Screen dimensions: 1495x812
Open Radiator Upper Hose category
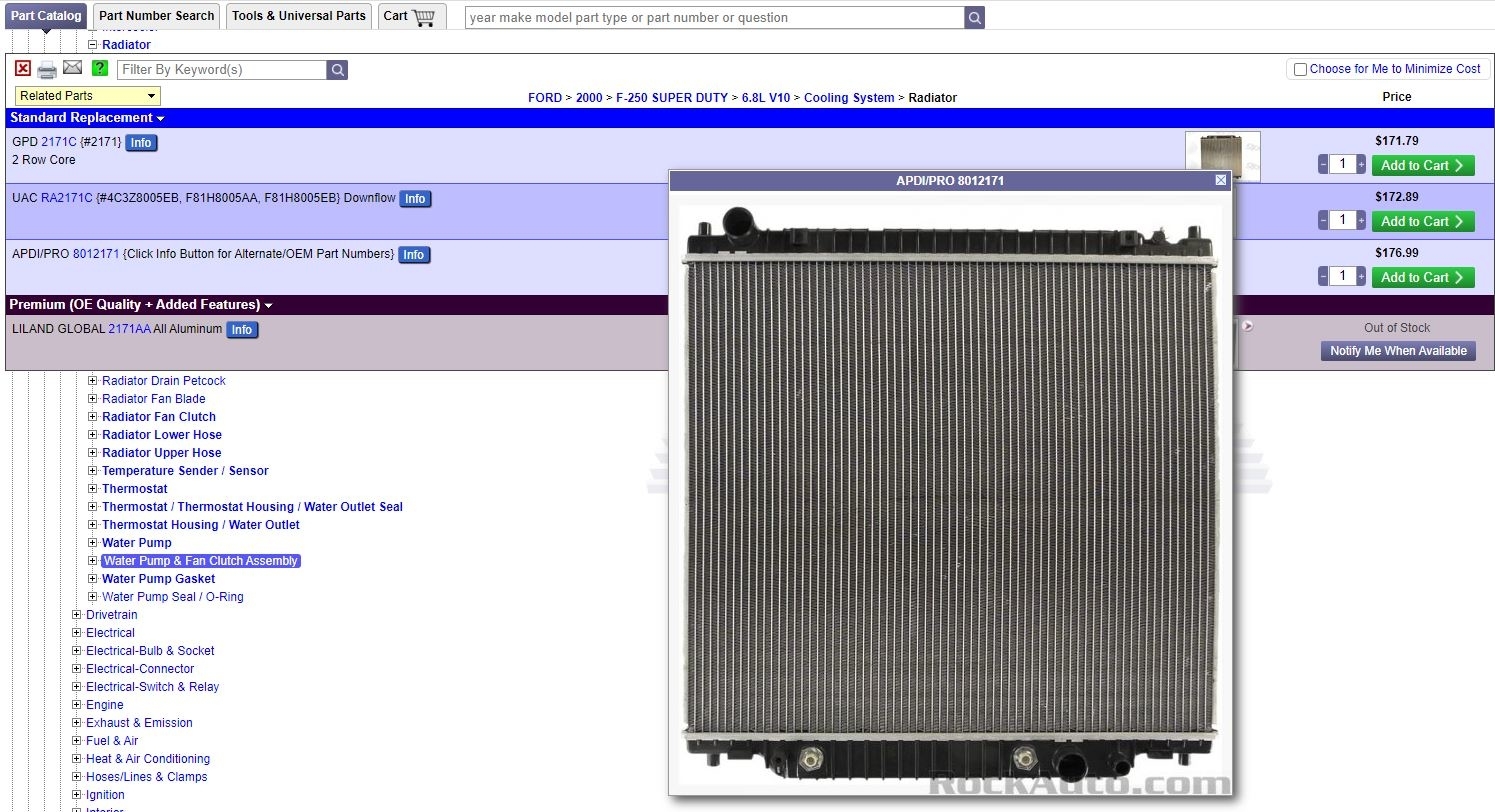(162, 453)
